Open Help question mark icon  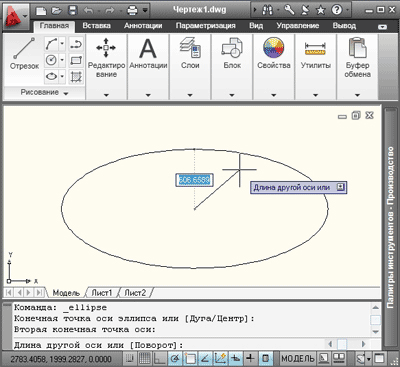(337, 10)
